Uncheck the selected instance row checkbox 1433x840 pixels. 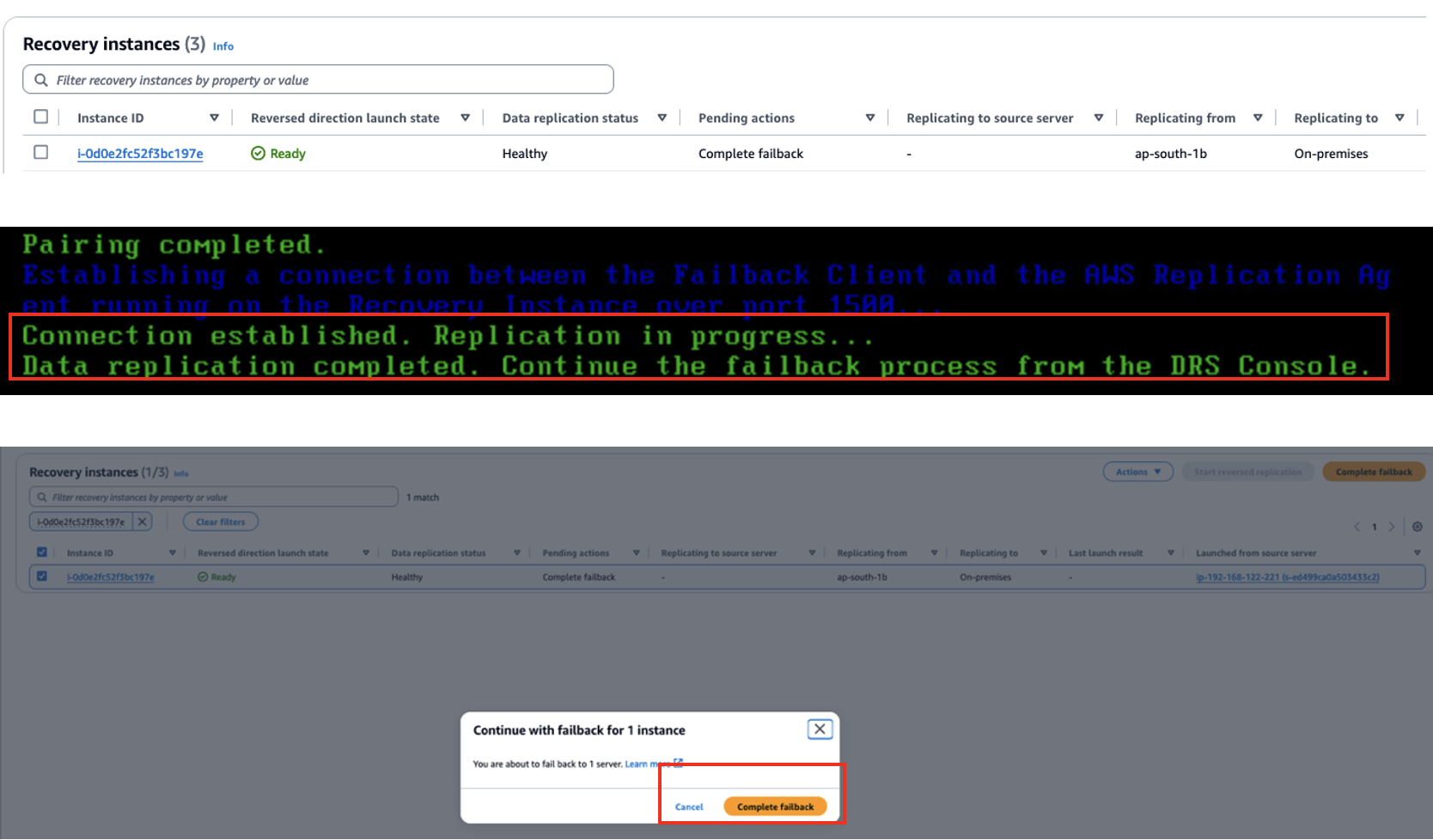click(x=41, y=576)
